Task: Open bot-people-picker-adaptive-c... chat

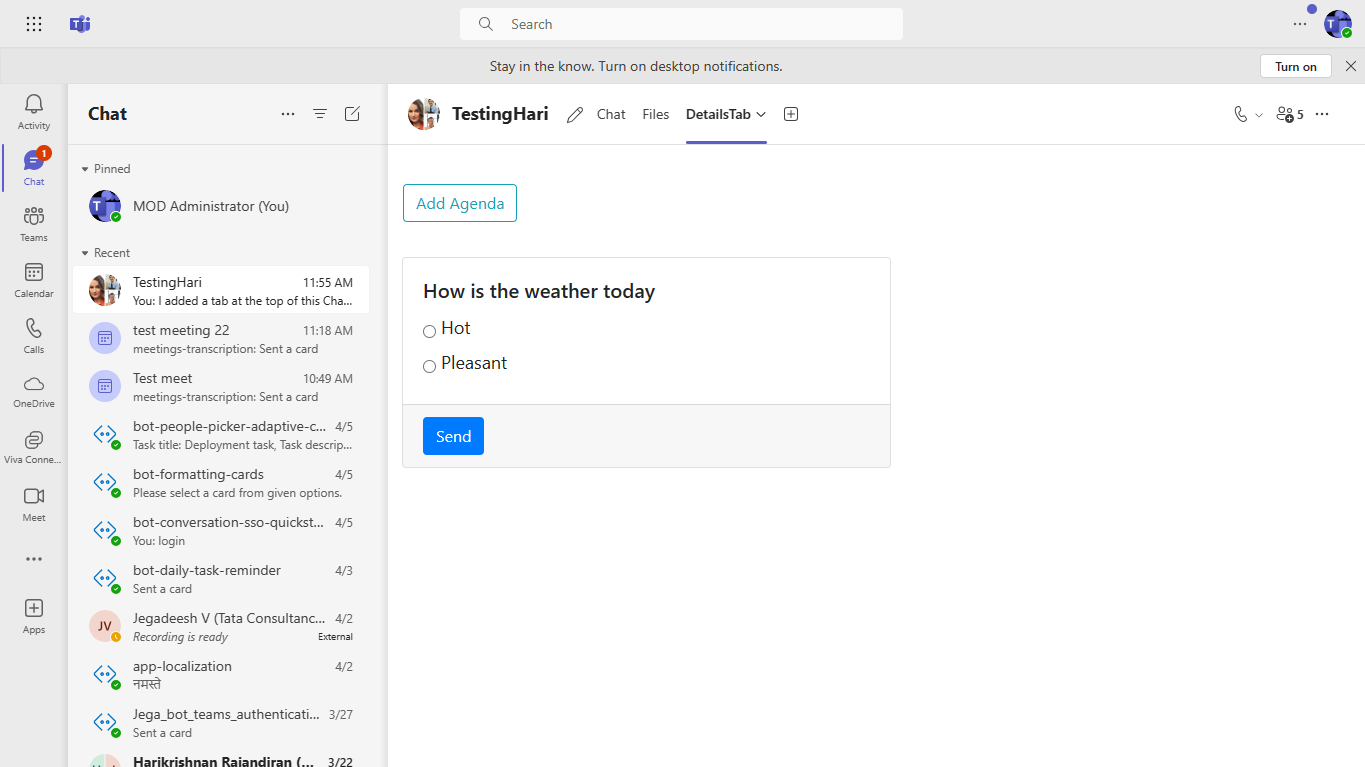Action: (x=221, y=434)
